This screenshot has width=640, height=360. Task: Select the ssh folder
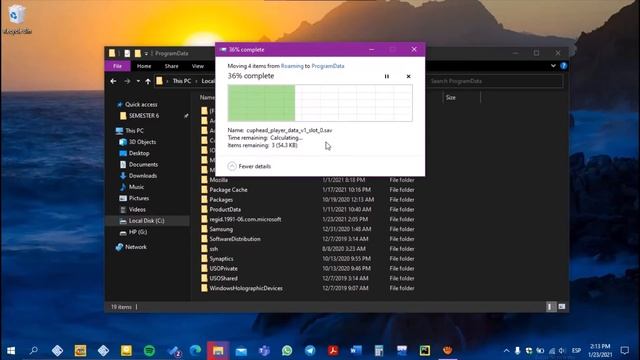pyautogui.click(x=213, y=249)
